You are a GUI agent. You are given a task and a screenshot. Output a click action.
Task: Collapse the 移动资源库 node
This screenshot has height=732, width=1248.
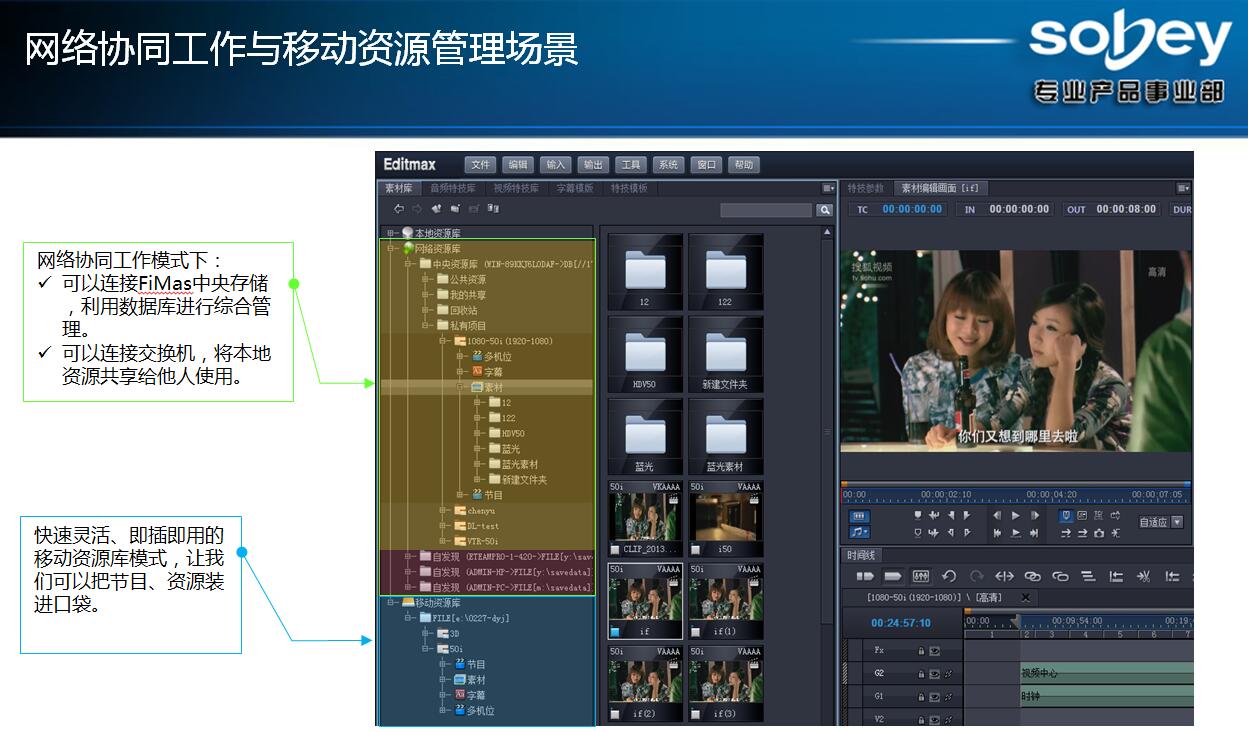pos(392,603)
